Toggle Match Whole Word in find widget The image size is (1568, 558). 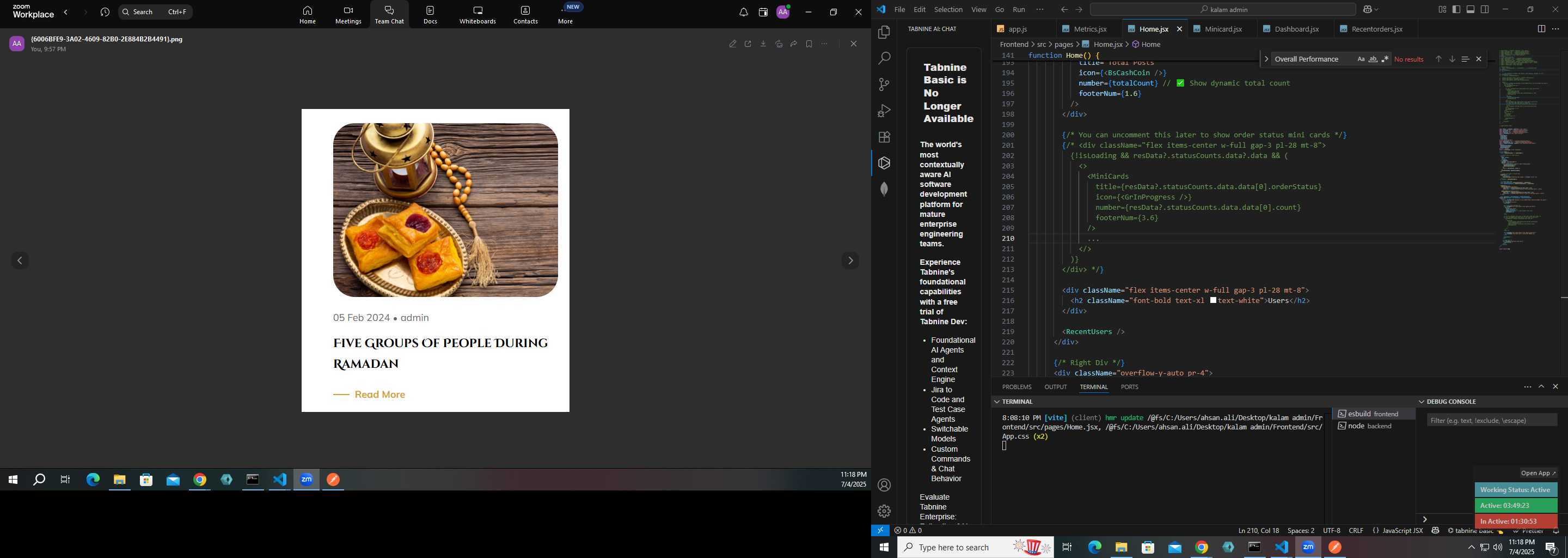point(1373,59)
